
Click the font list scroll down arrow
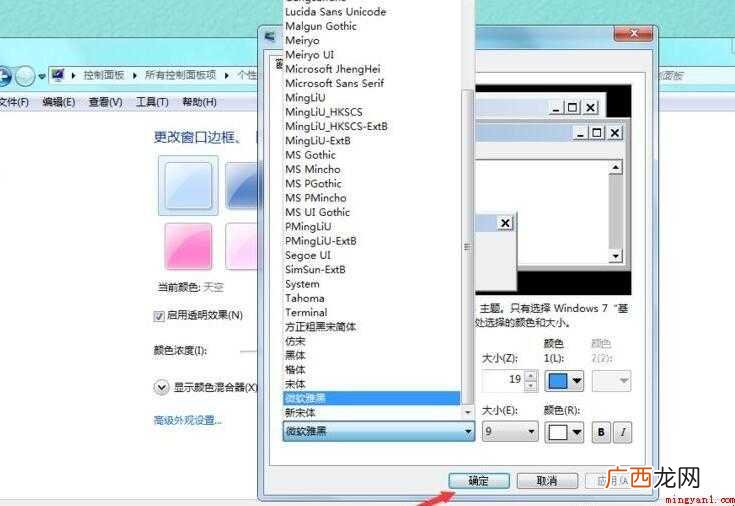point(468,413)
